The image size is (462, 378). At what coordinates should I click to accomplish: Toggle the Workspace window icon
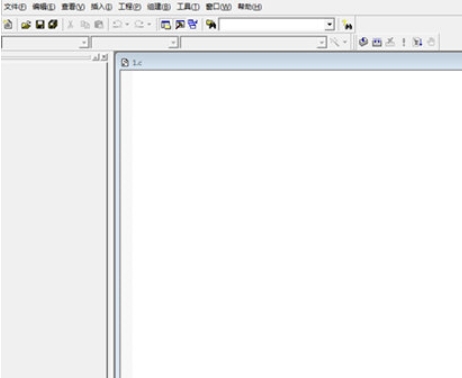(x=166, y=24)
